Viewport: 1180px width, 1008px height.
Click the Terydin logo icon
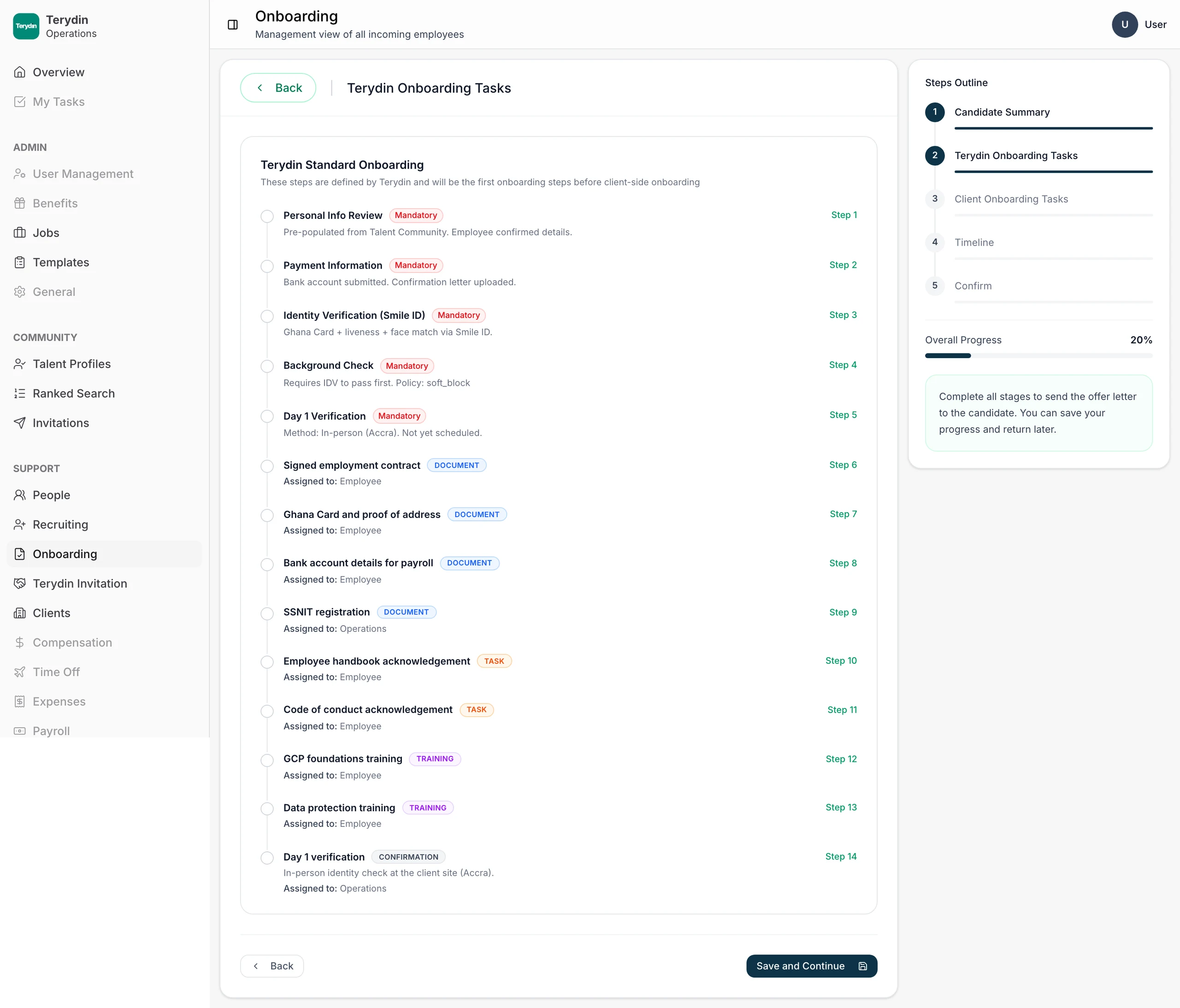tap(26, 26)
